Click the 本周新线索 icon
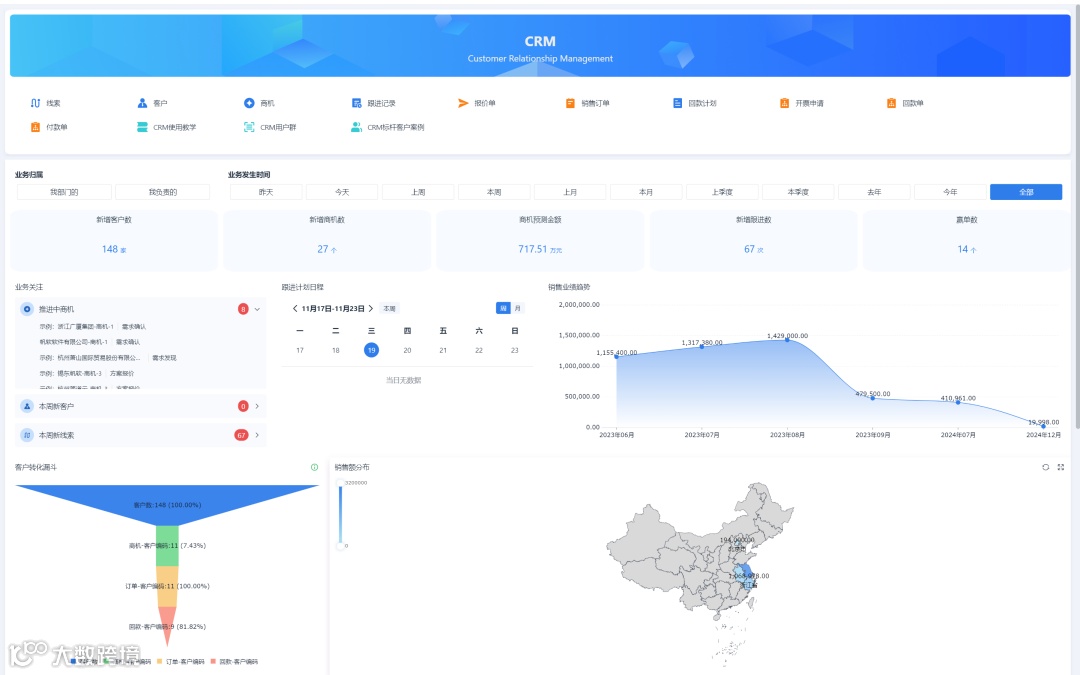Viewport: 1080px width, 675px height. [27, 435]
